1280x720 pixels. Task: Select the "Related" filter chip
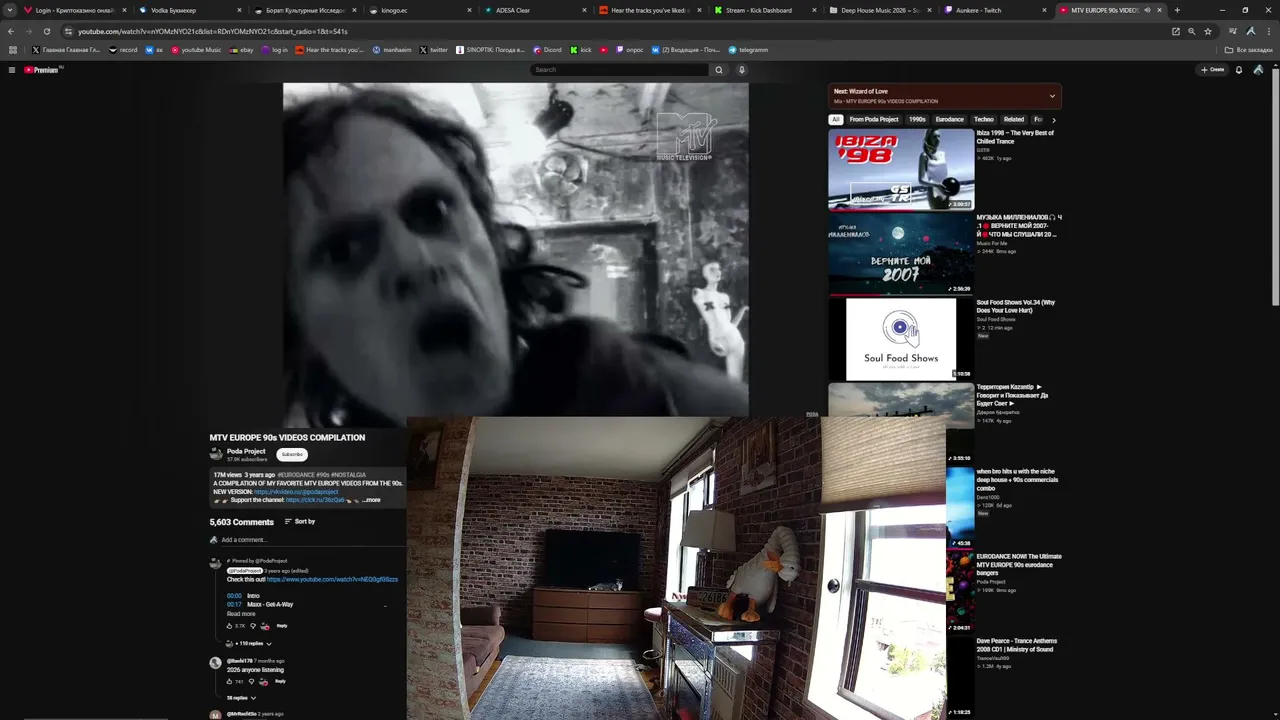1014,120
